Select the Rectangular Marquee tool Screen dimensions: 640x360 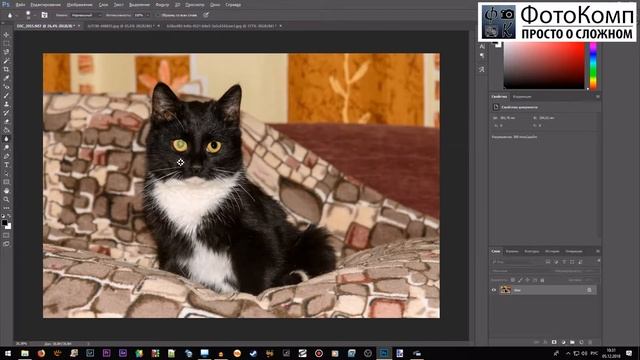(6, 43)
